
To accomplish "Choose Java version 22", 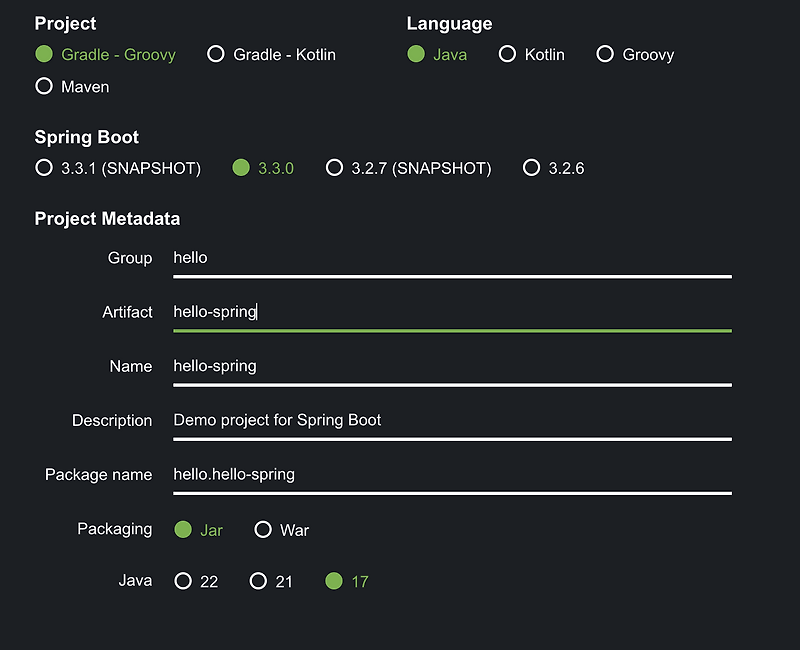I will (183, 581).
